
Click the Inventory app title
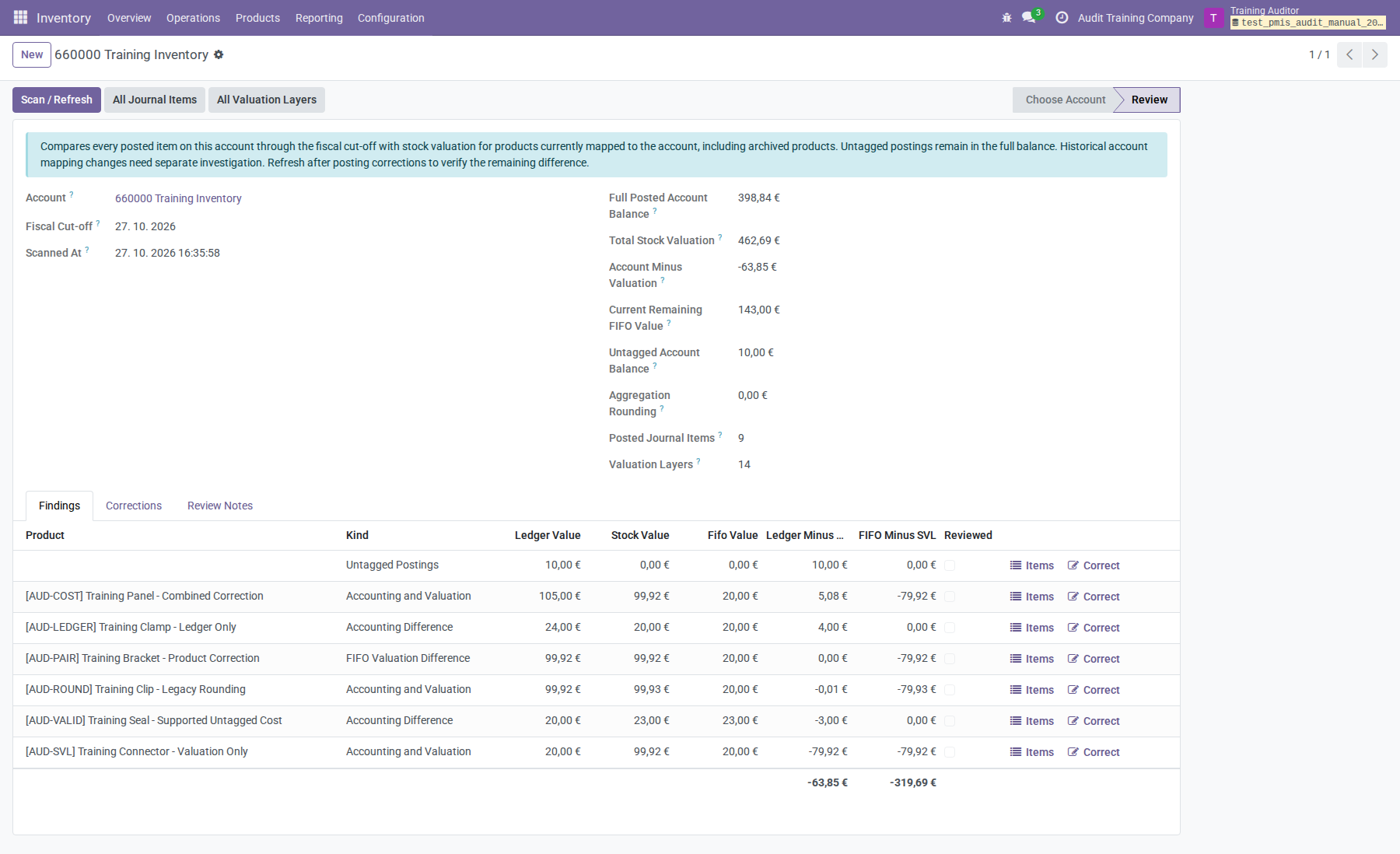(x=64, y=18)
